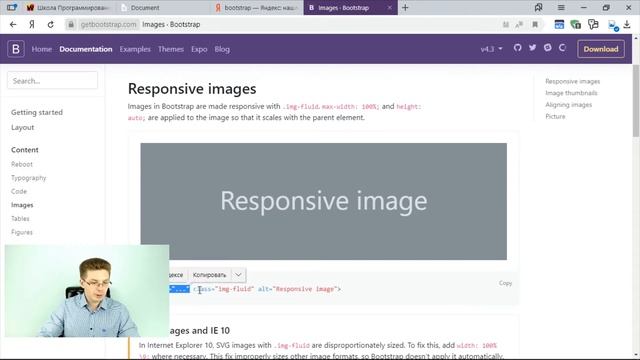Click the Копировать popup button
Screen dimensions: 640x360
(x=209, y=275)
